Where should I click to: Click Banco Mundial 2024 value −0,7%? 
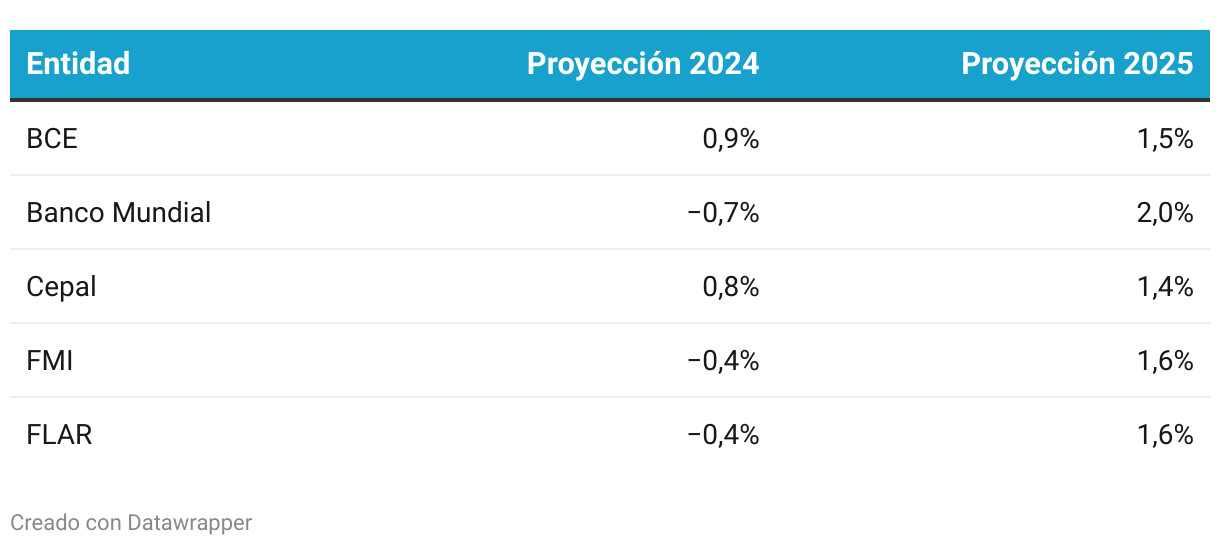(723, 213)
